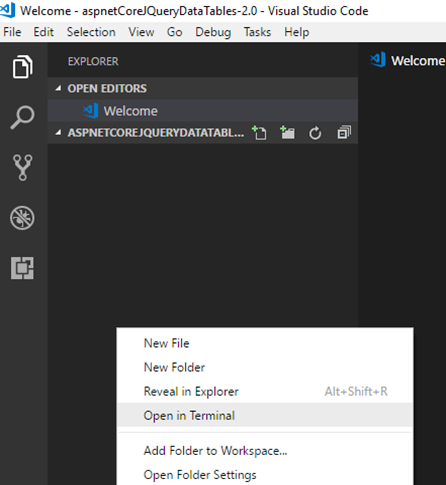Click the New Folder icon in folder header
Screen dimensions: 446x485
[287, 133]
